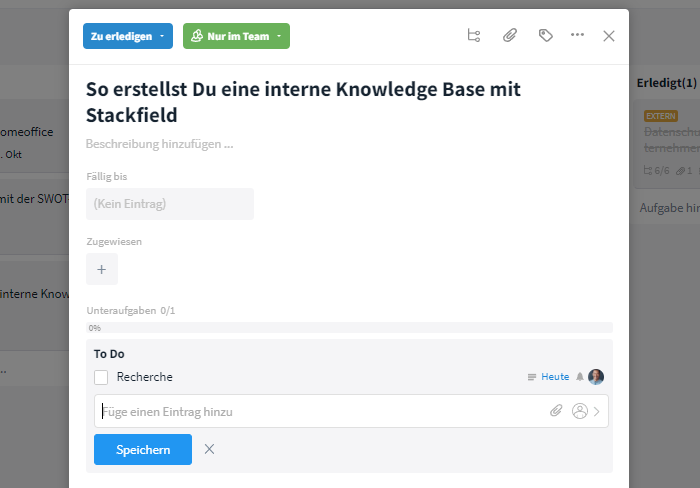Change the Heute due date of Recherche
Screen dimensions: 700x488
point(555,377)
